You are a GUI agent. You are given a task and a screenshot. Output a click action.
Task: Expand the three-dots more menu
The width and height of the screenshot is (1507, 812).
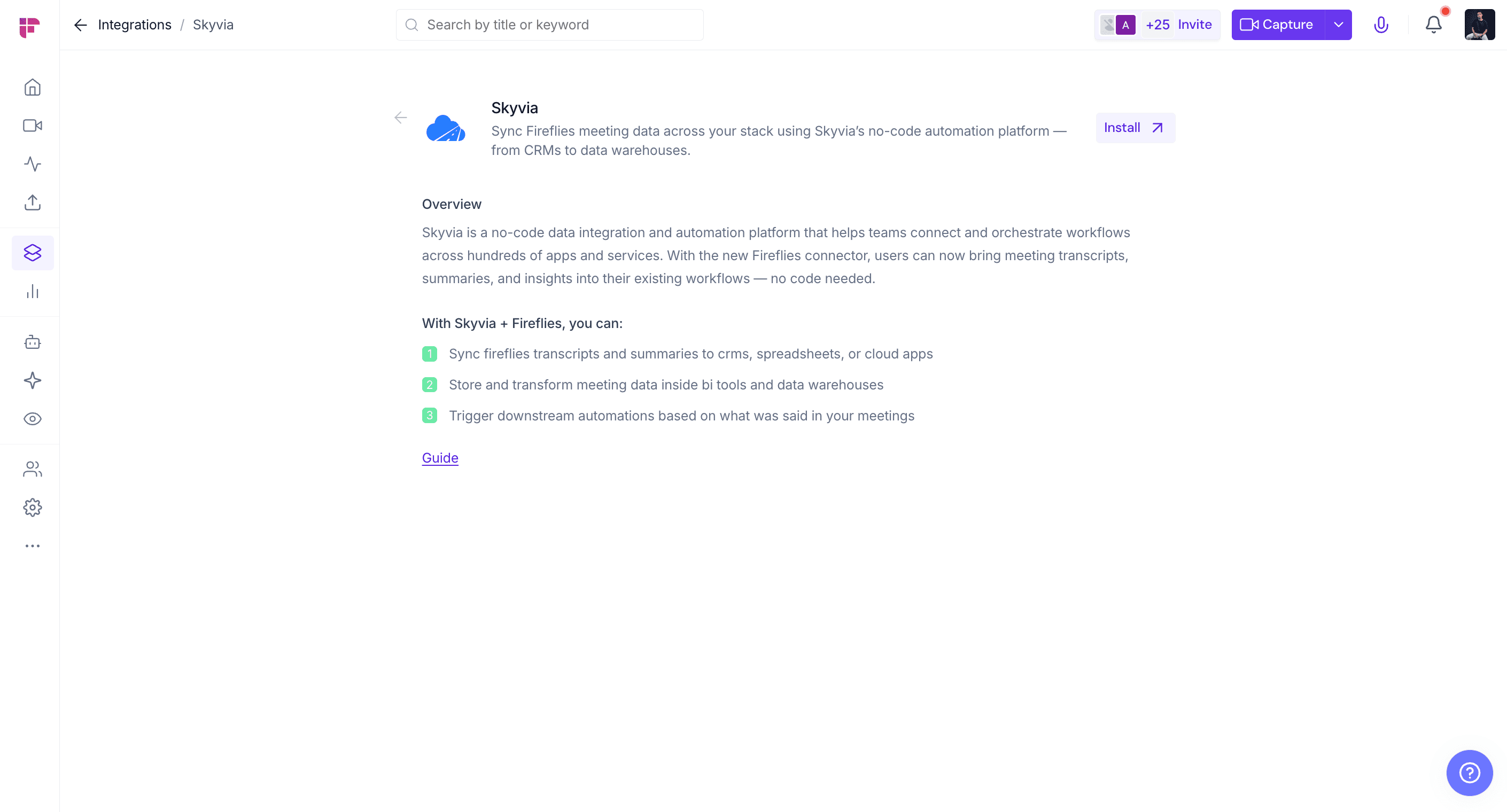32,546
